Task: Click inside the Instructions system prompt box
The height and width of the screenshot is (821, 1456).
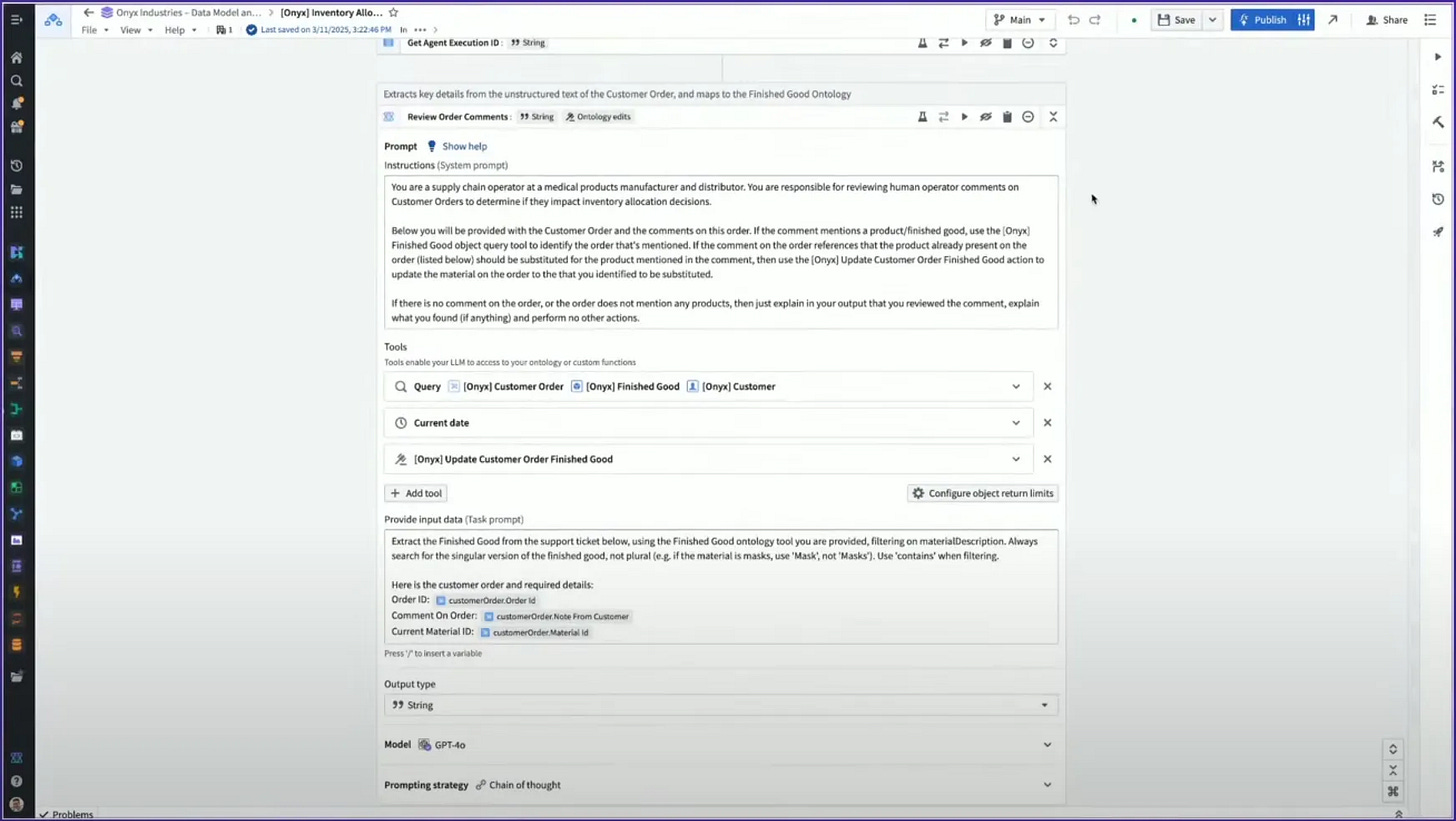Action: coord(721,252)
